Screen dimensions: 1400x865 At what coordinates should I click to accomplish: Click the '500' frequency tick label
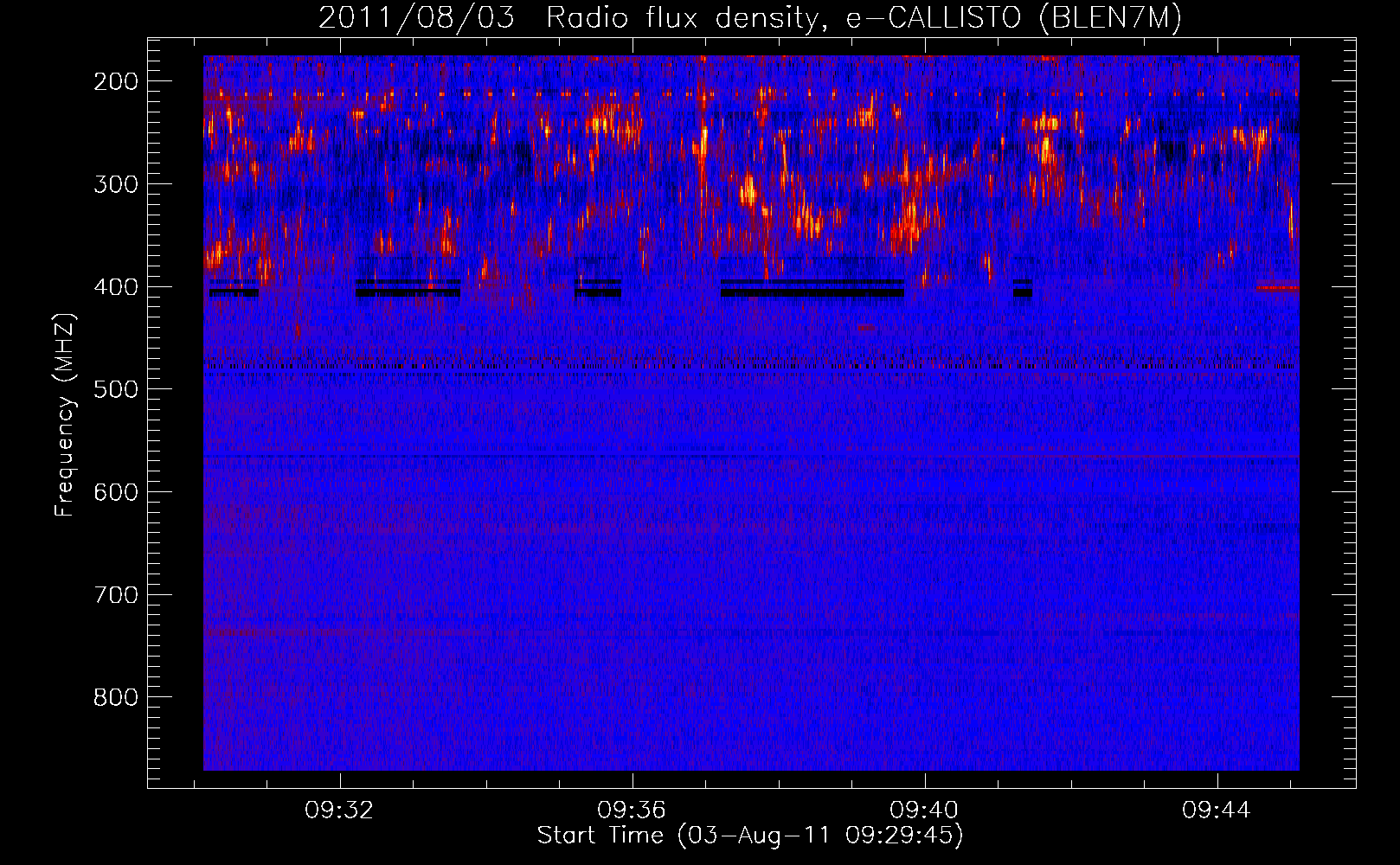pos(115,389)
